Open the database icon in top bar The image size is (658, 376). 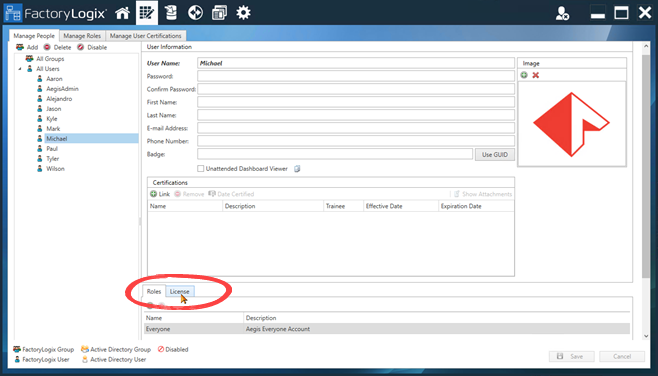click(x=171, y=13)
